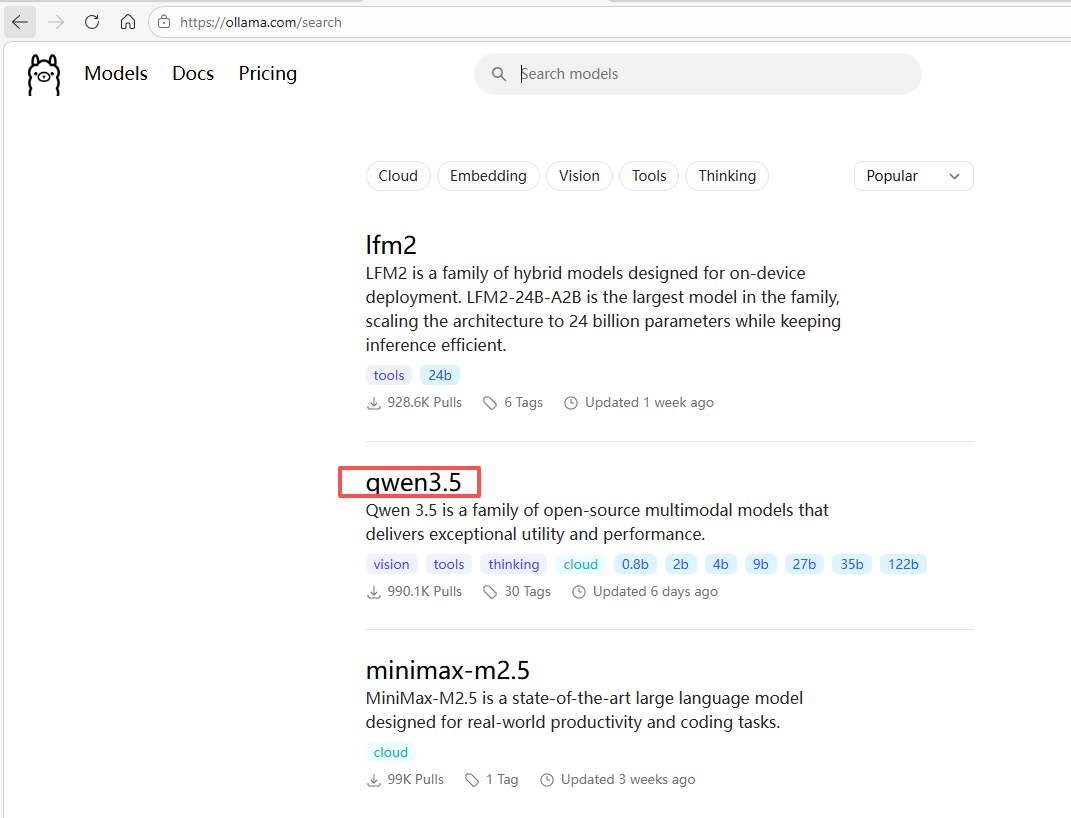Click qwen3.5 'thinking' tag

click(x=514, y=564)
